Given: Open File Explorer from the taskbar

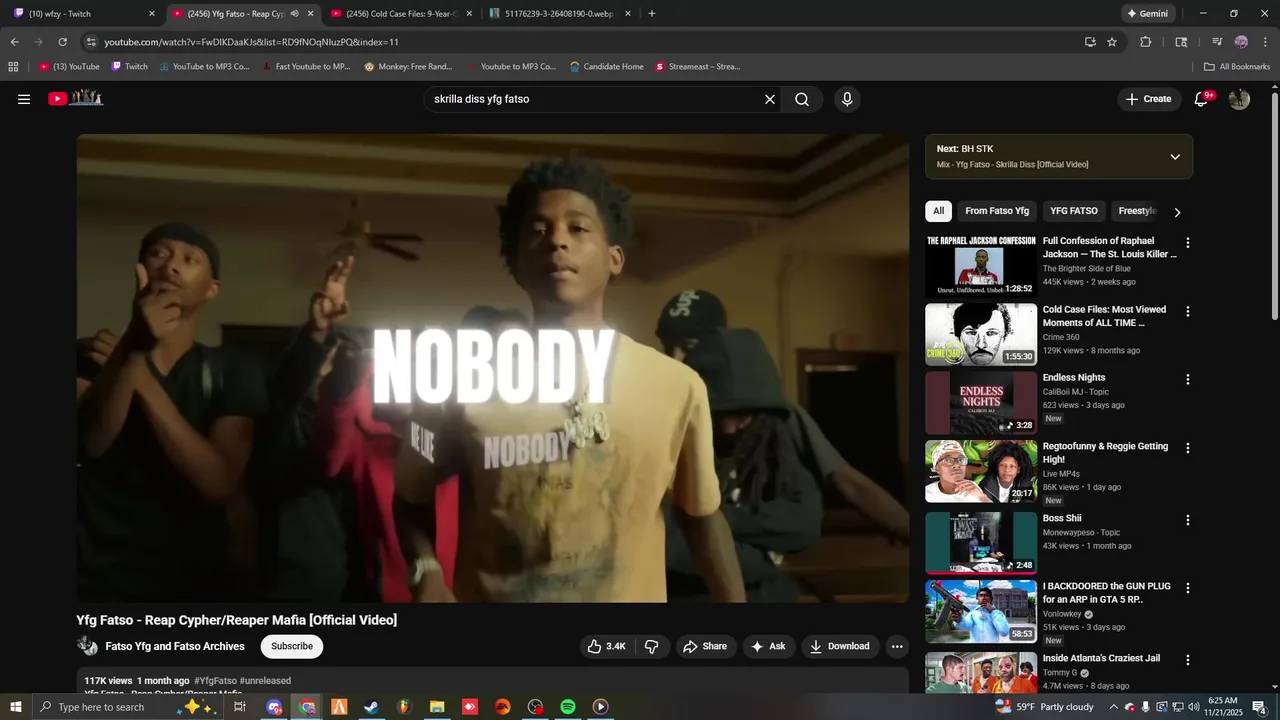Looking at the screenshot, I should pyautogui.click(x=437, y=707).
